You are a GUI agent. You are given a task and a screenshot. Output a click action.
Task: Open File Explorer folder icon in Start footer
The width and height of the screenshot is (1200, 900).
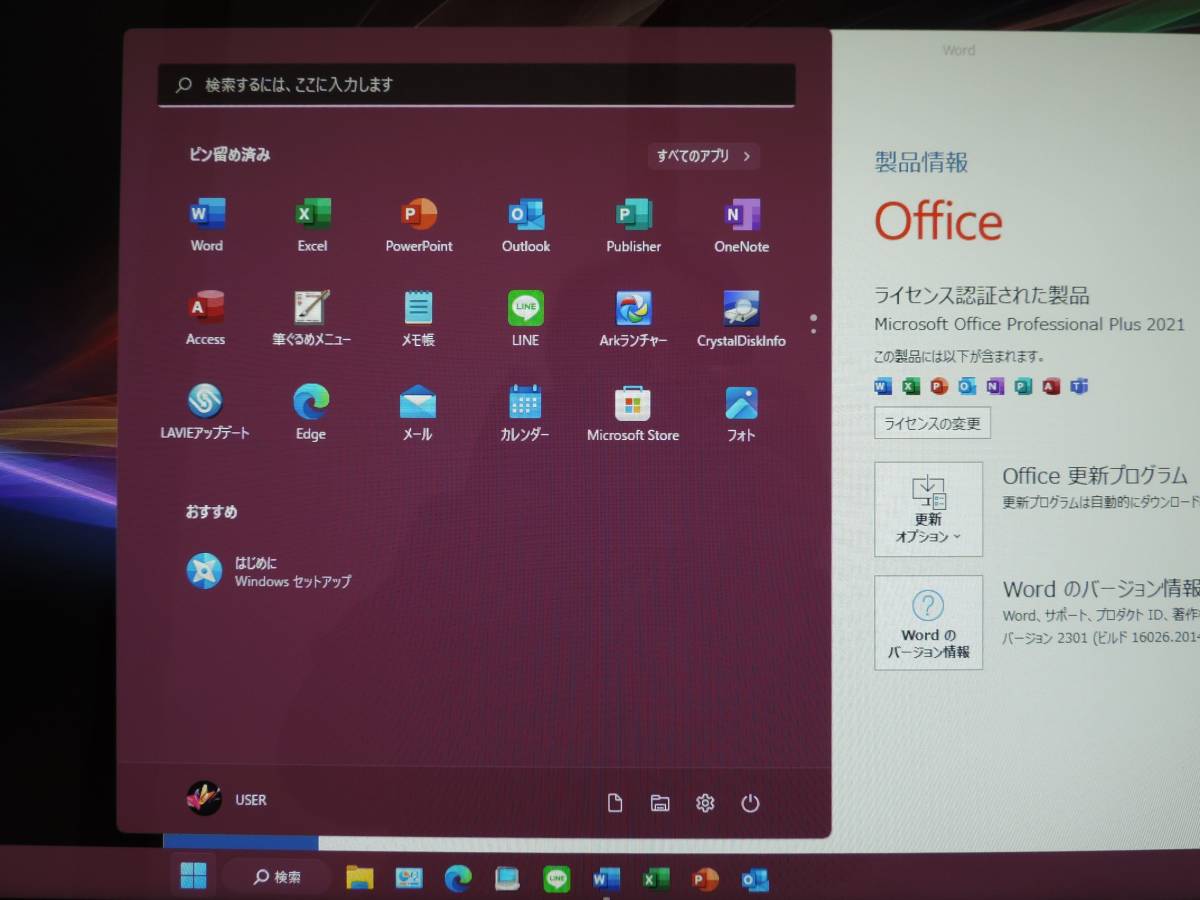pos(660,803)
